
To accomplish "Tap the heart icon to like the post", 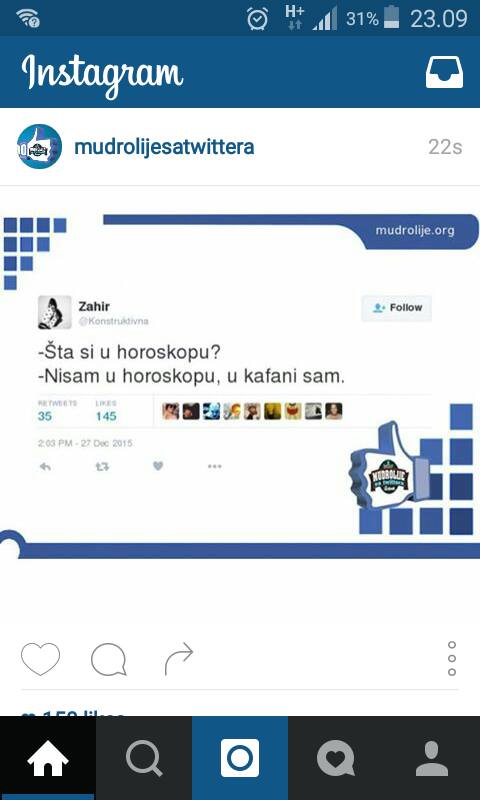I will (x=40, y=659).
